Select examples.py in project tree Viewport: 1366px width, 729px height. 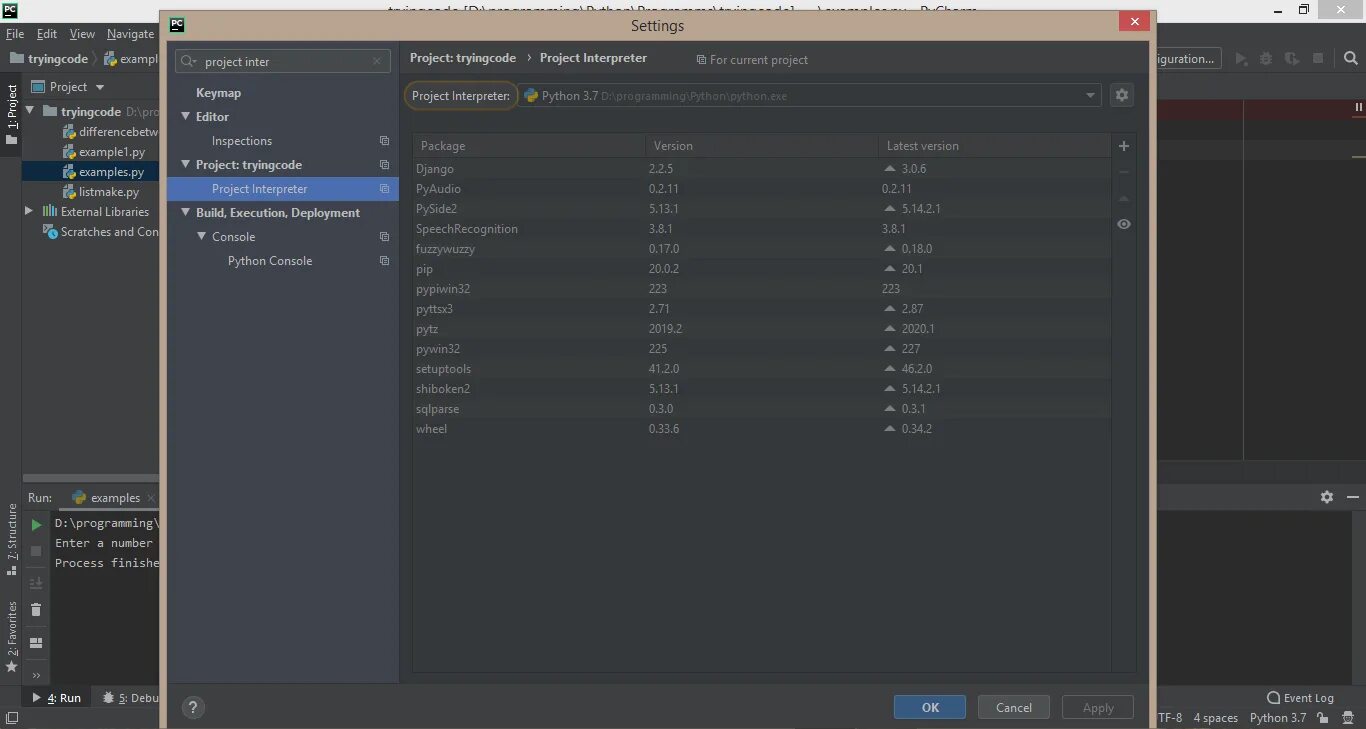click(x=112, y=172)
